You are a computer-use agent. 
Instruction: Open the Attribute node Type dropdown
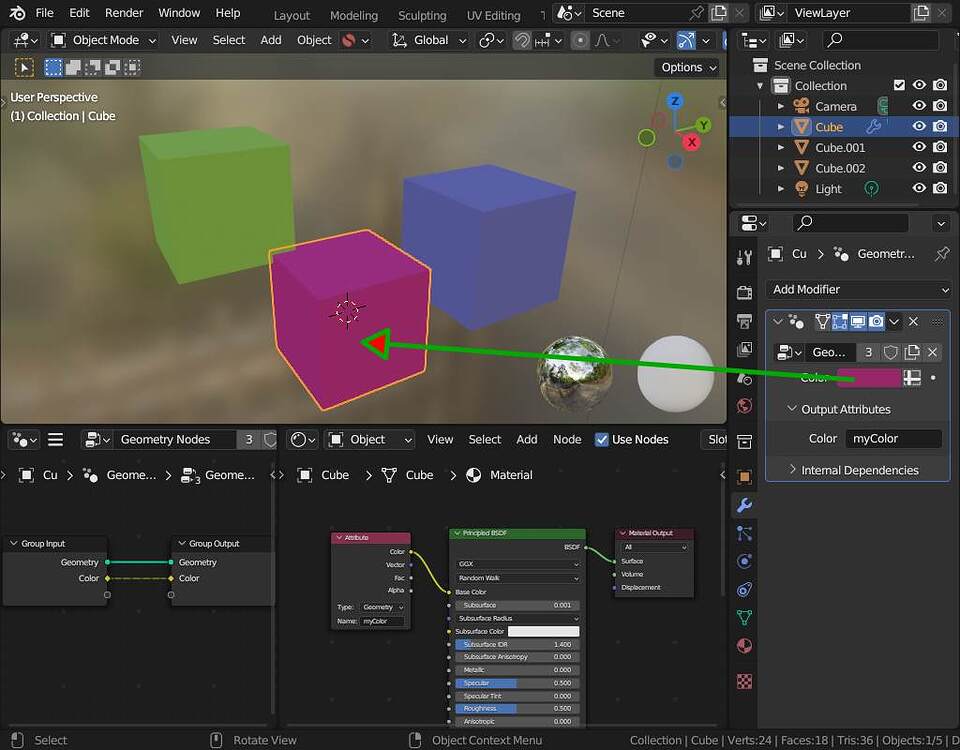click(382, 607)
